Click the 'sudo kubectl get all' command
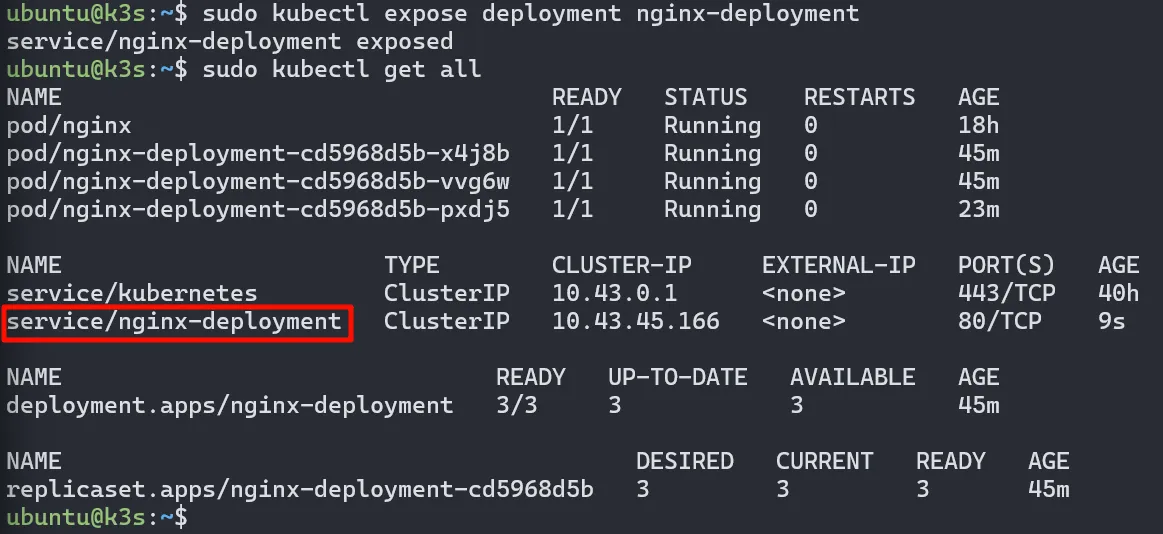The image size is (1163, 534). click(342, 70)
